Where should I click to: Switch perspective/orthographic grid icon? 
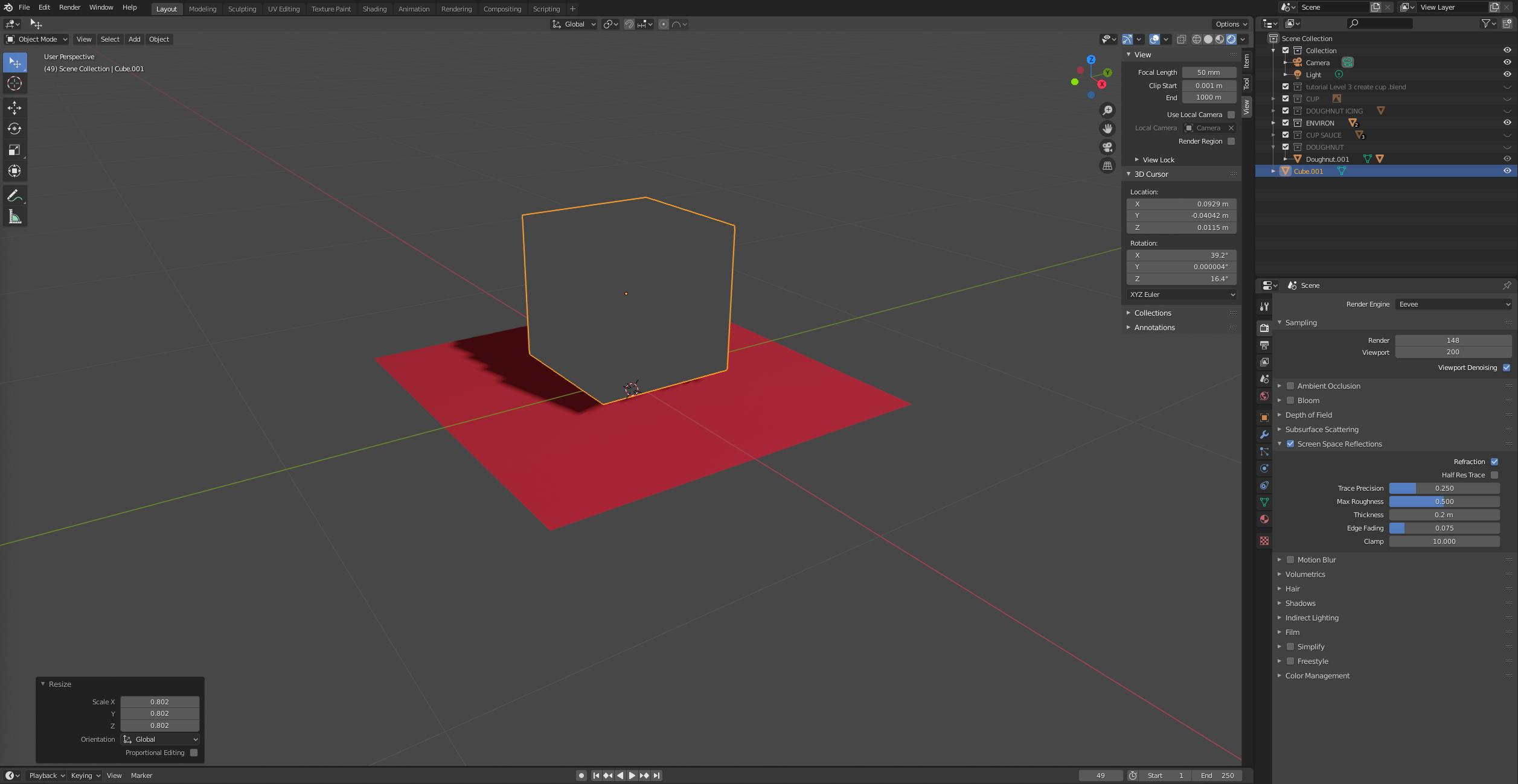pyautogui.click(x=1107, y=166)
